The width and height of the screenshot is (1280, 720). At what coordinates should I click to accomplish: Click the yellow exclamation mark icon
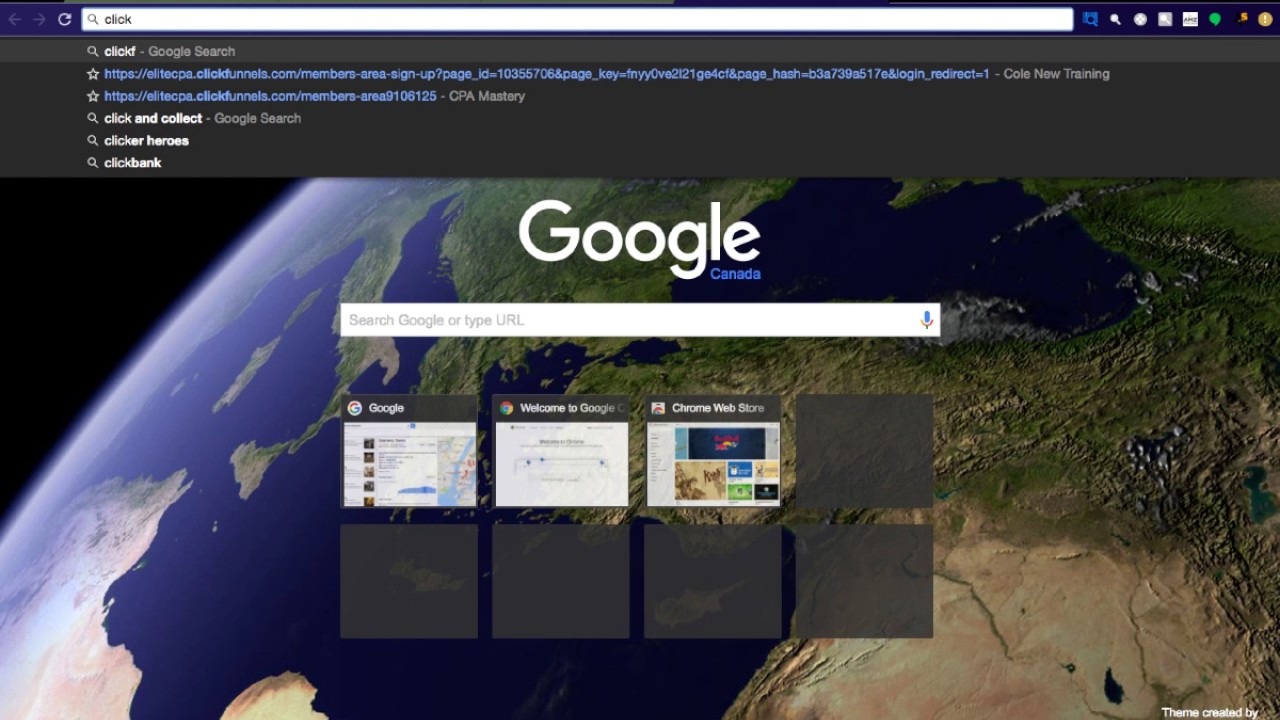click(1265, 19)
